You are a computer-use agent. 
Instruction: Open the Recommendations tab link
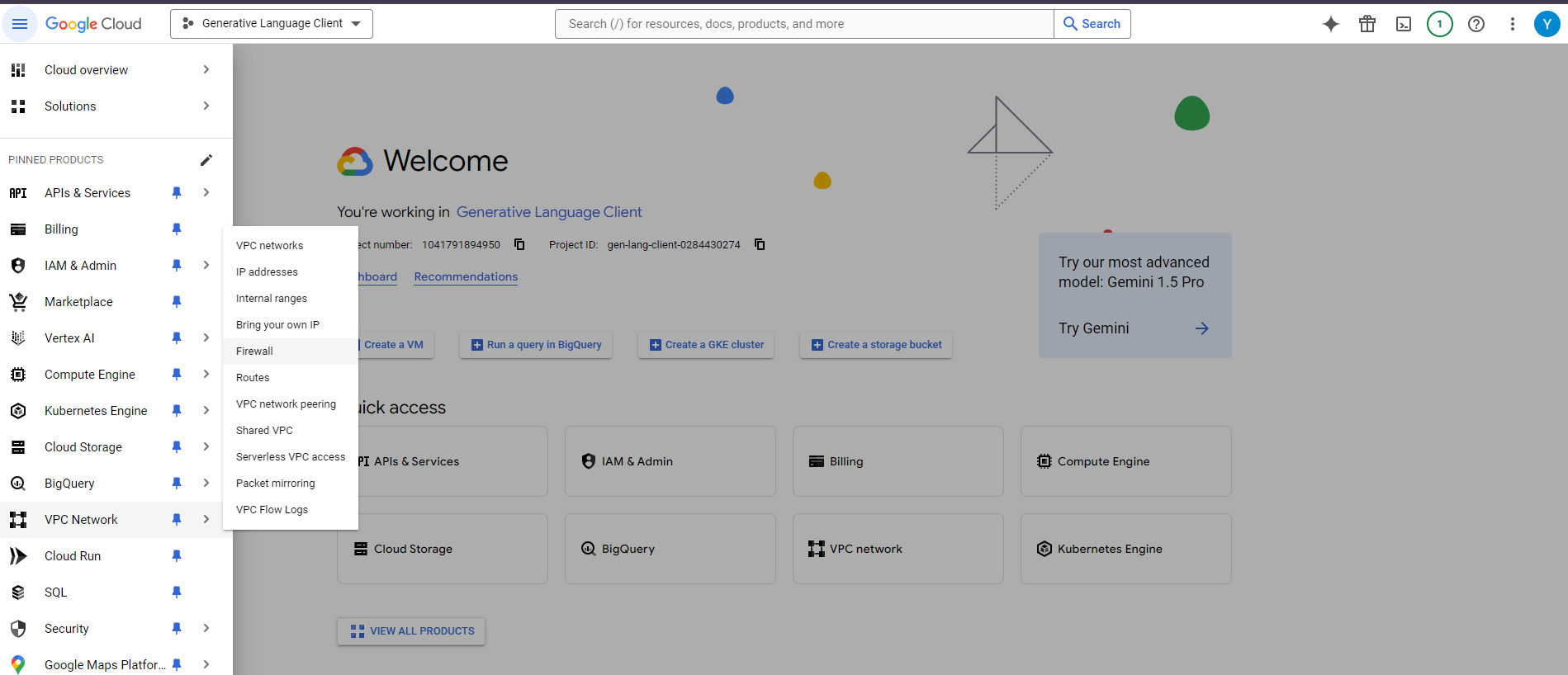pyautogui.click(x=466, y=277)
